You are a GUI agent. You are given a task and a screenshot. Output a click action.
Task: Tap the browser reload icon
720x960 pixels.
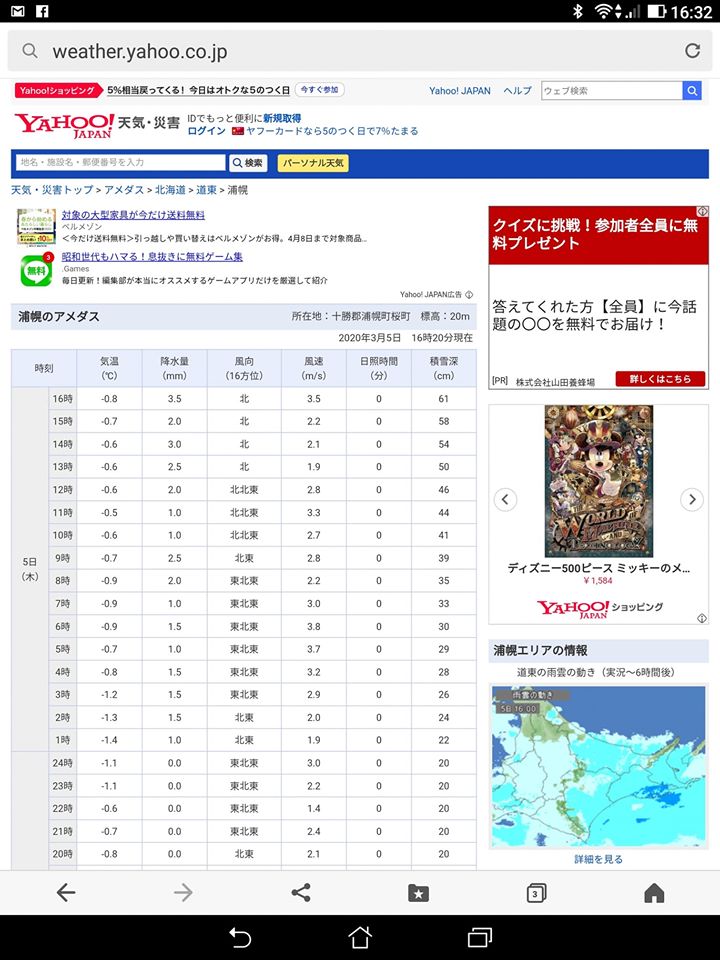[692, 51]
